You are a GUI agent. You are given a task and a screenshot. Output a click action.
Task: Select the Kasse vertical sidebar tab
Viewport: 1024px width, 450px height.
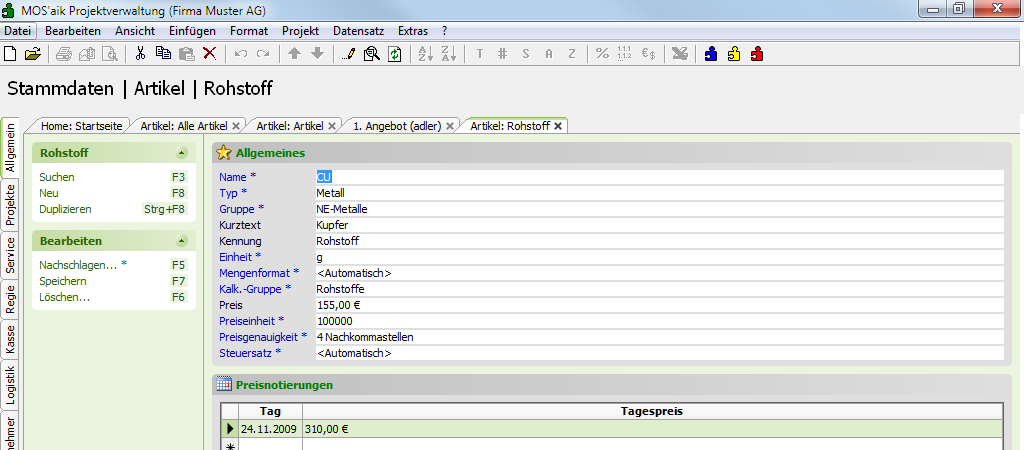pyautogui.click(x=10, y=340)
